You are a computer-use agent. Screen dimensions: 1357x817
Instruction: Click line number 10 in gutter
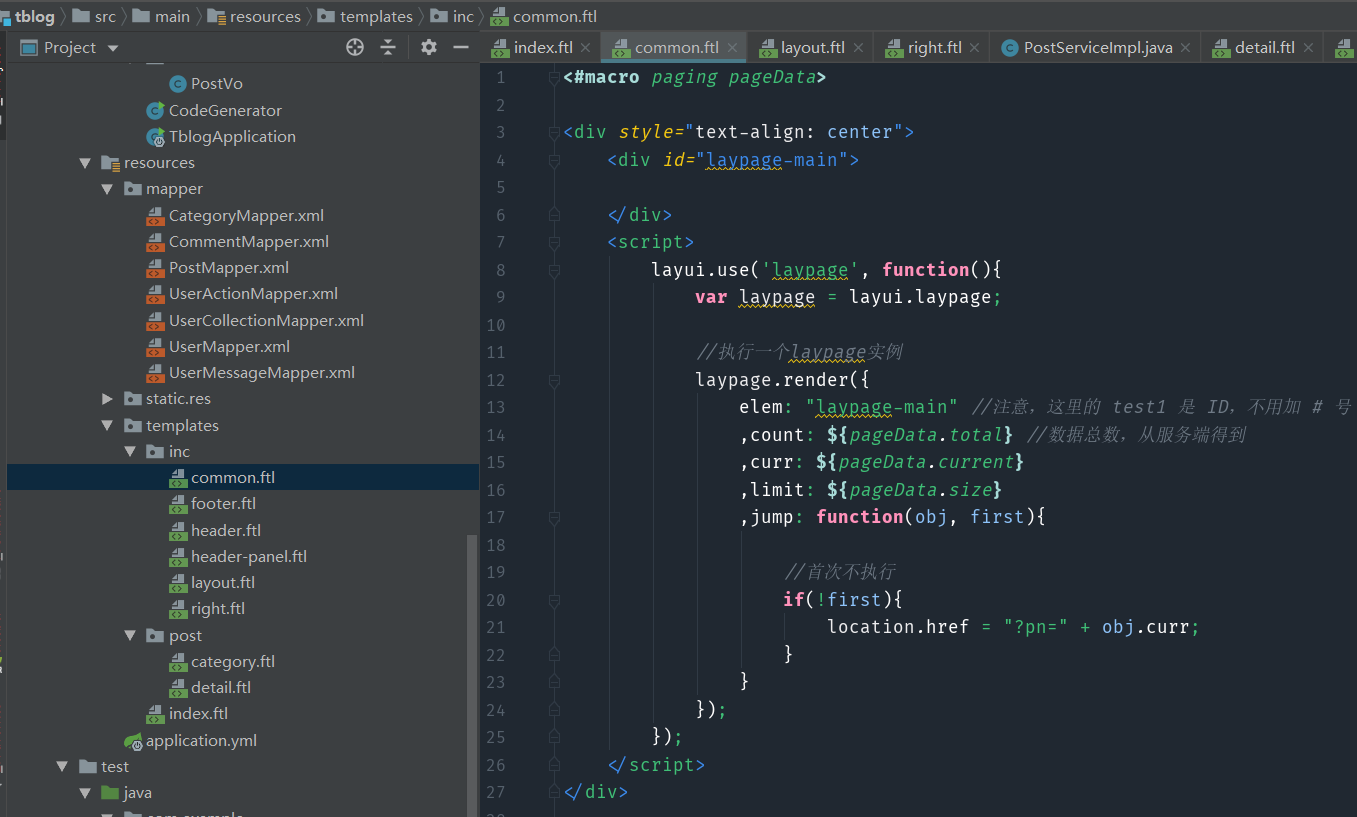point(496,325)
